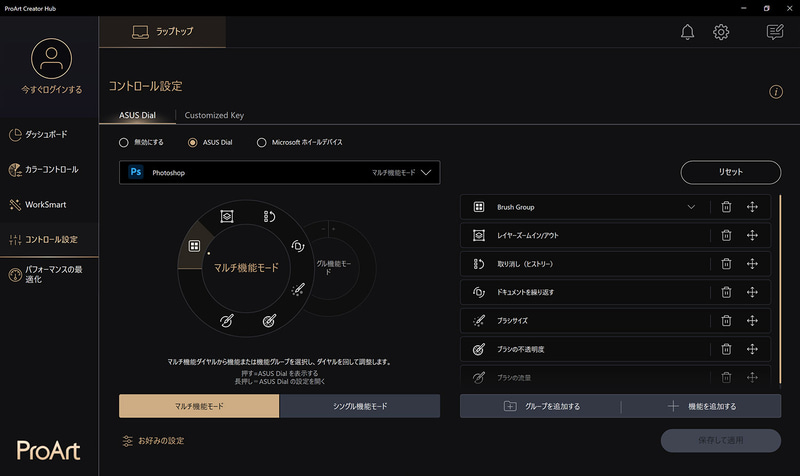The height and width of the screenshot is (476, 800).
Task: Select the brush flow icon on the dial
Action: [x=227, y=320]
